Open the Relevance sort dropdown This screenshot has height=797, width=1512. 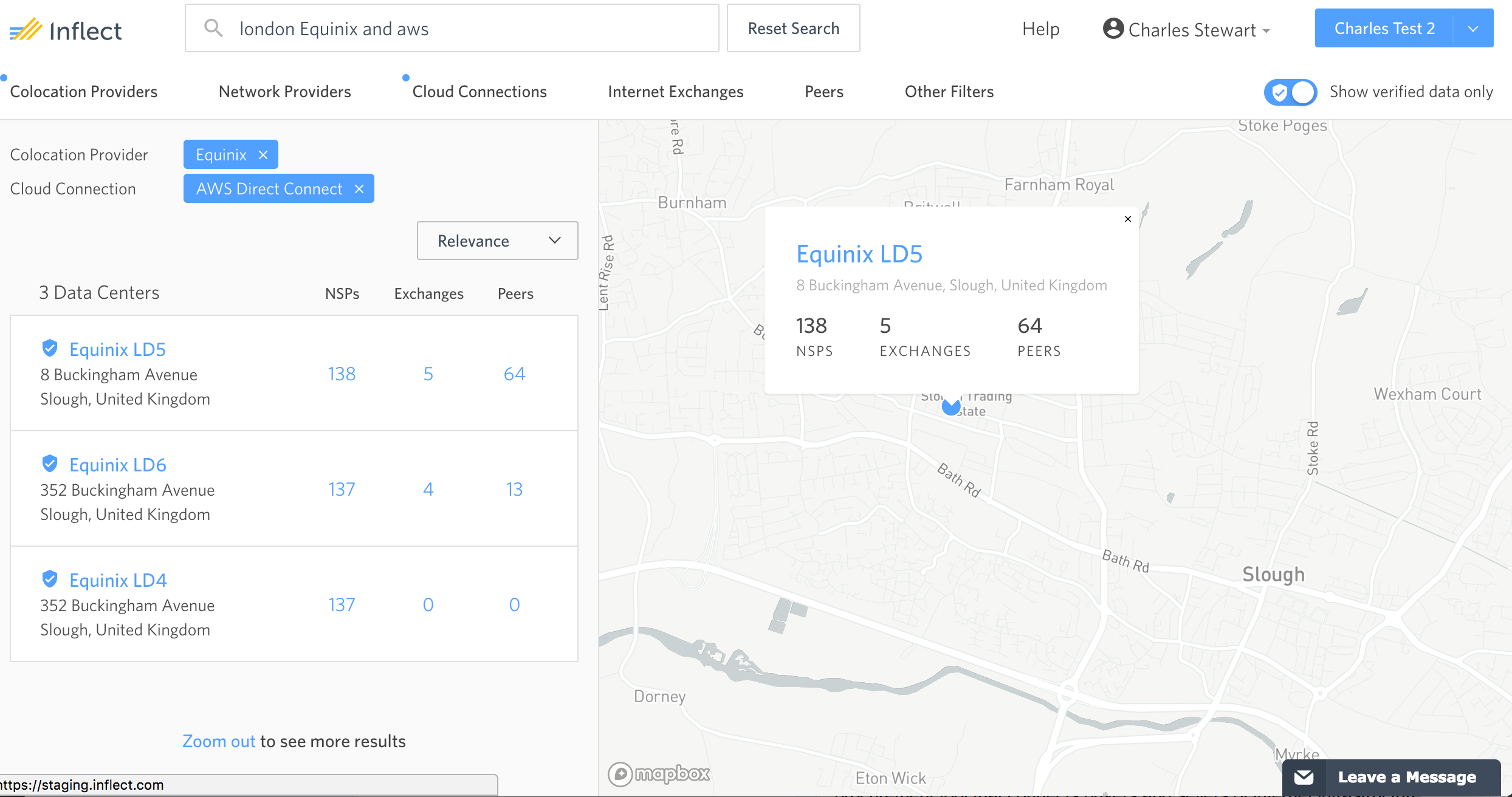pyautogui.click(x=497, y=241)
